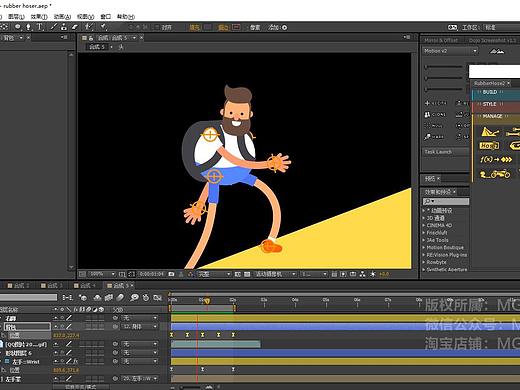Open the comp mini-flowchart icon in timeline
Image resolution: width=520 pixels, height=390 pixels.
pos(67,297)
